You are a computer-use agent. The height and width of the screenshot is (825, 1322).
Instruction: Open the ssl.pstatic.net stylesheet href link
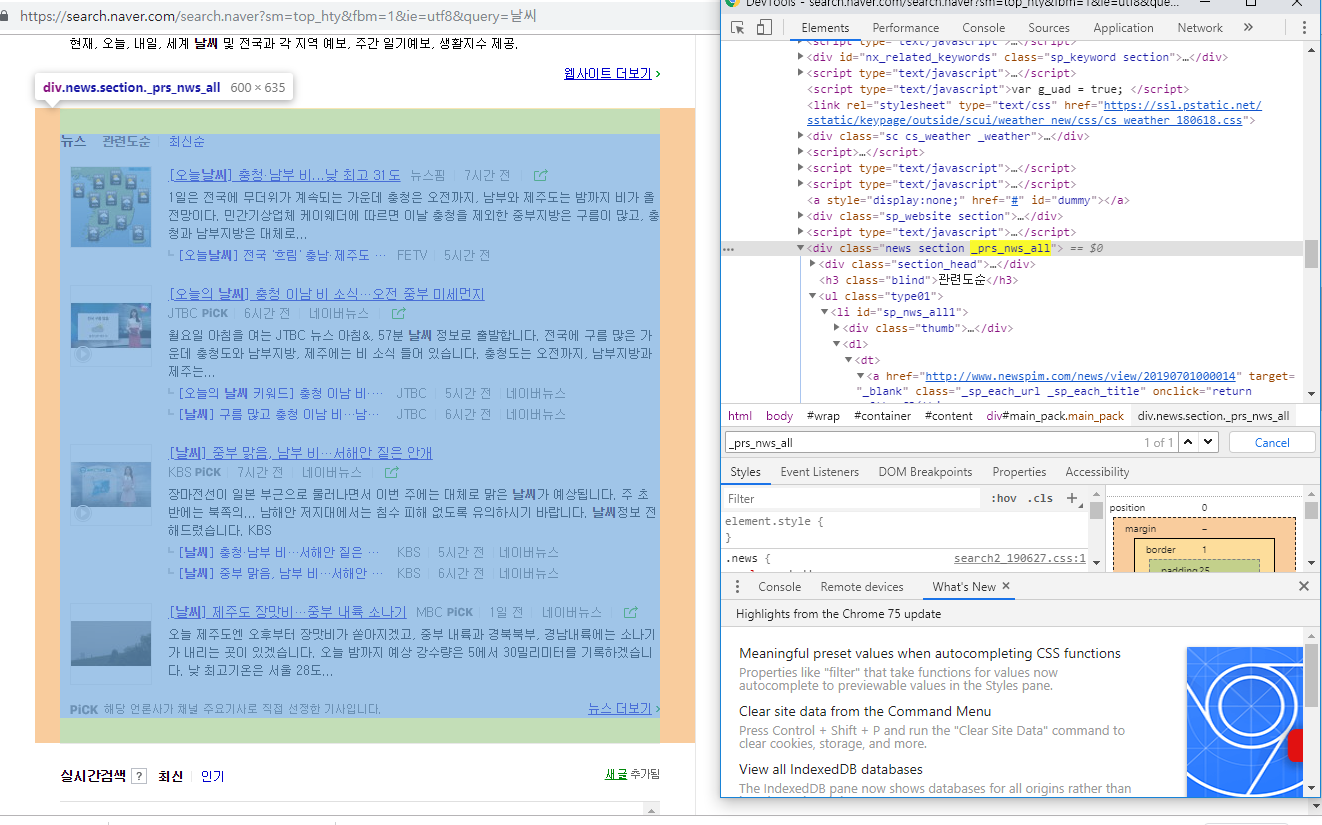coord(1033,112)
